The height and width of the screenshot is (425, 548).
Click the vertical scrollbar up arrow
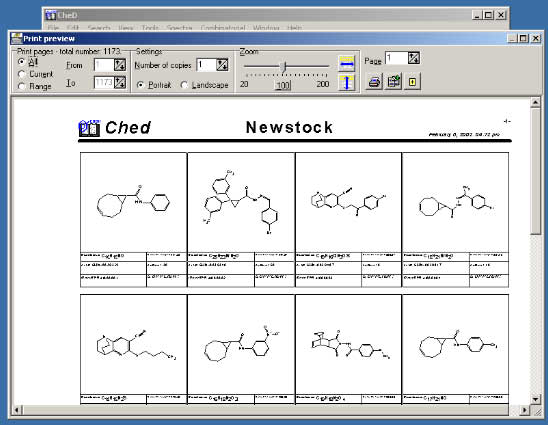(x=535, y=102)
